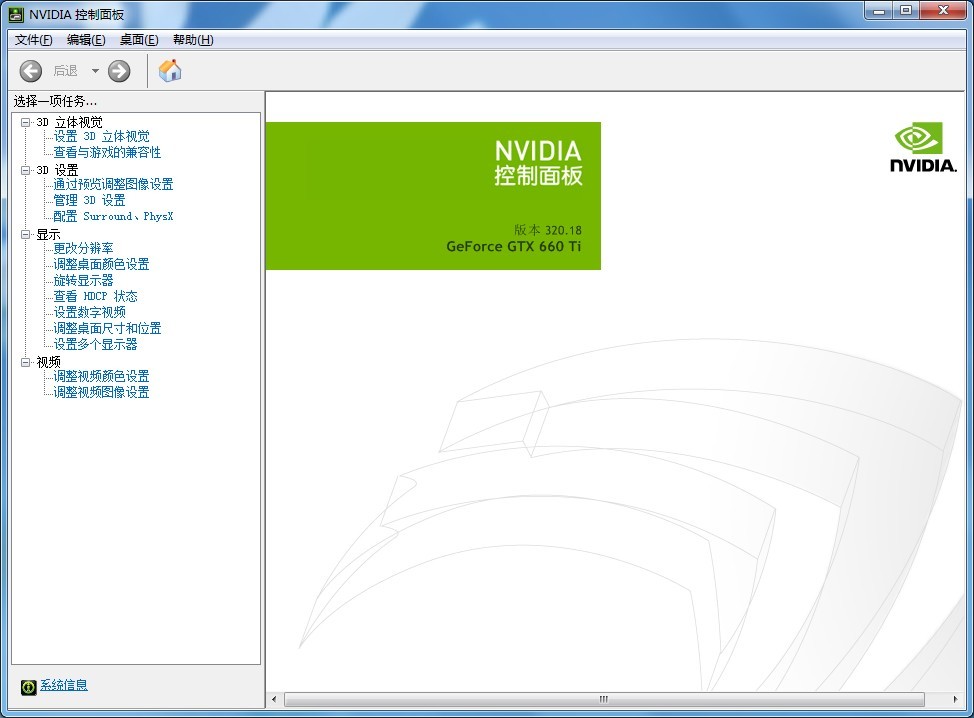This screenshot has width=974, height=718.
Task: Select 查看与游戏的兼容性 task
Action: (107, 152)
